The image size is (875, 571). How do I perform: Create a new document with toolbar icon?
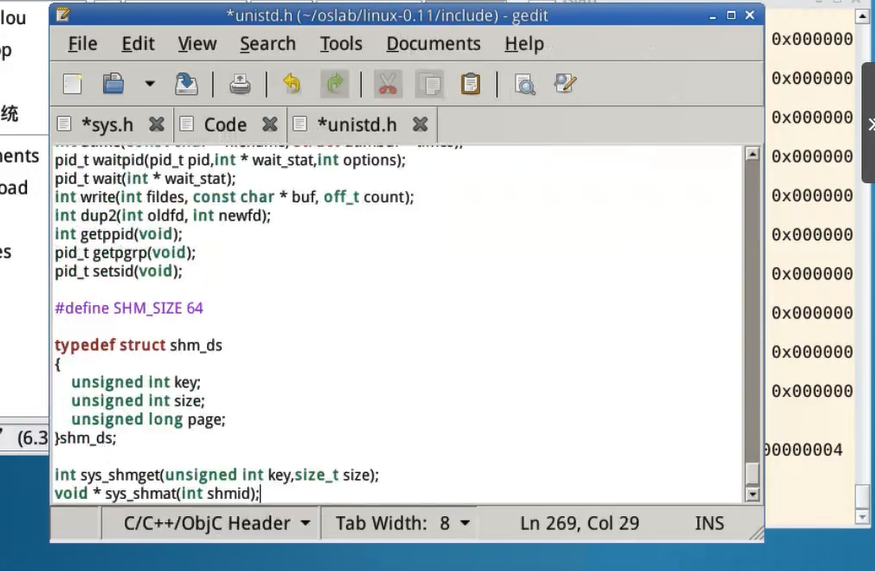[73, 84]
